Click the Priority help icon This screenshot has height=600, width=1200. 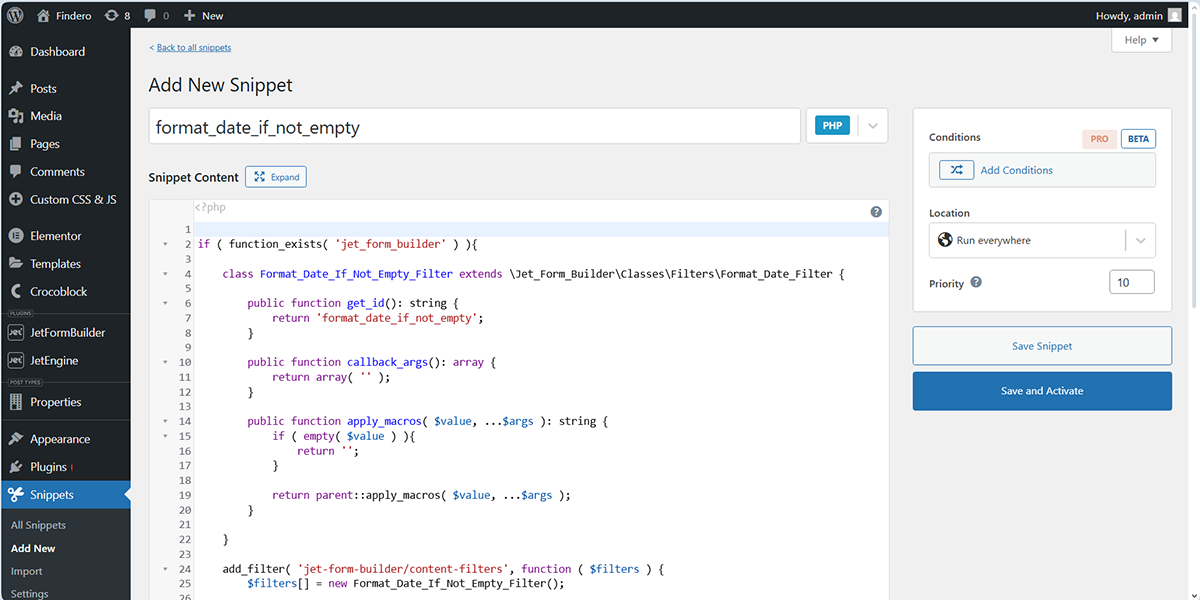(976, 282)
